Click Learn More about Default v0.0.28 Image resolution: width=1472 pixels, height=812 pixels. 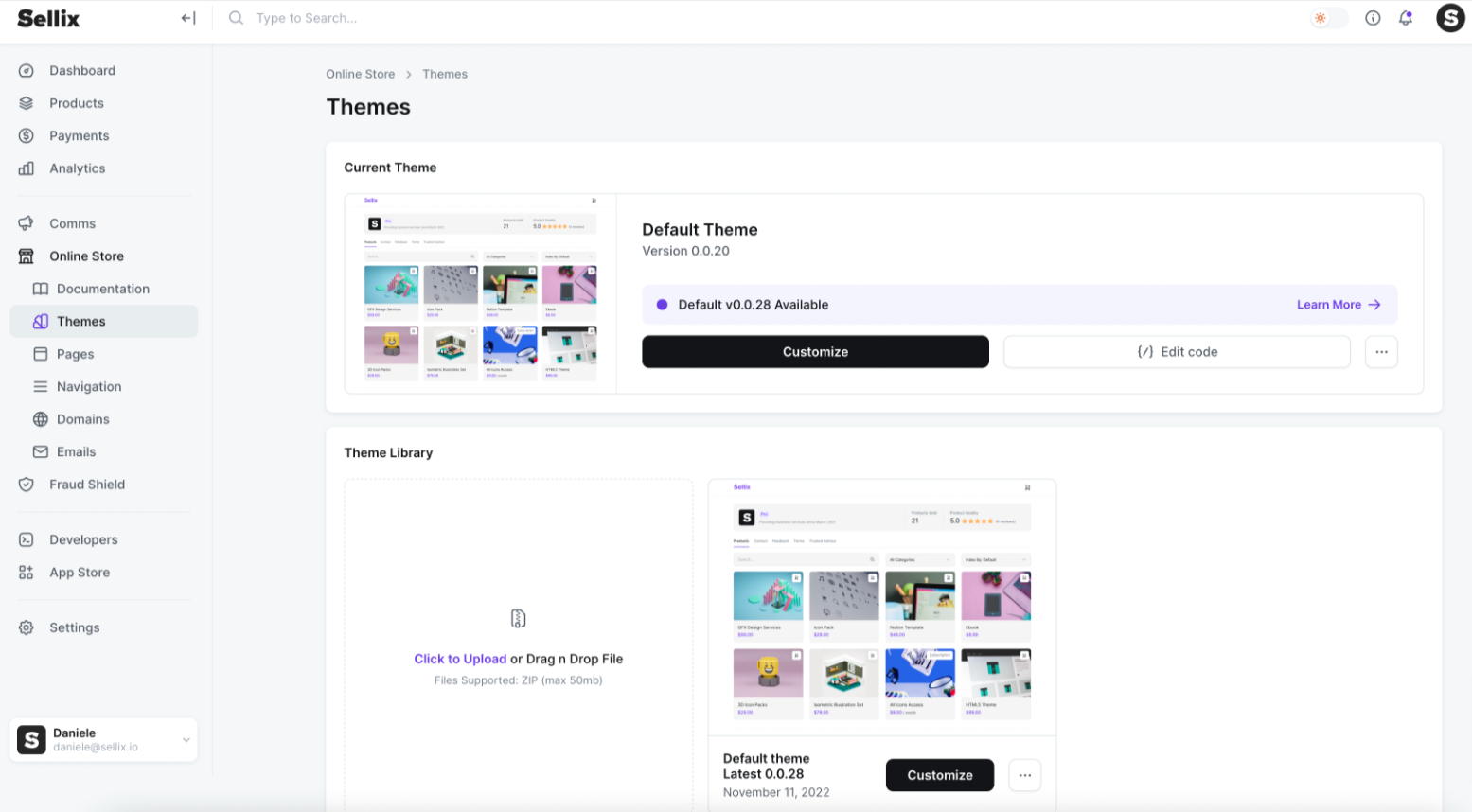point(1339,304)
